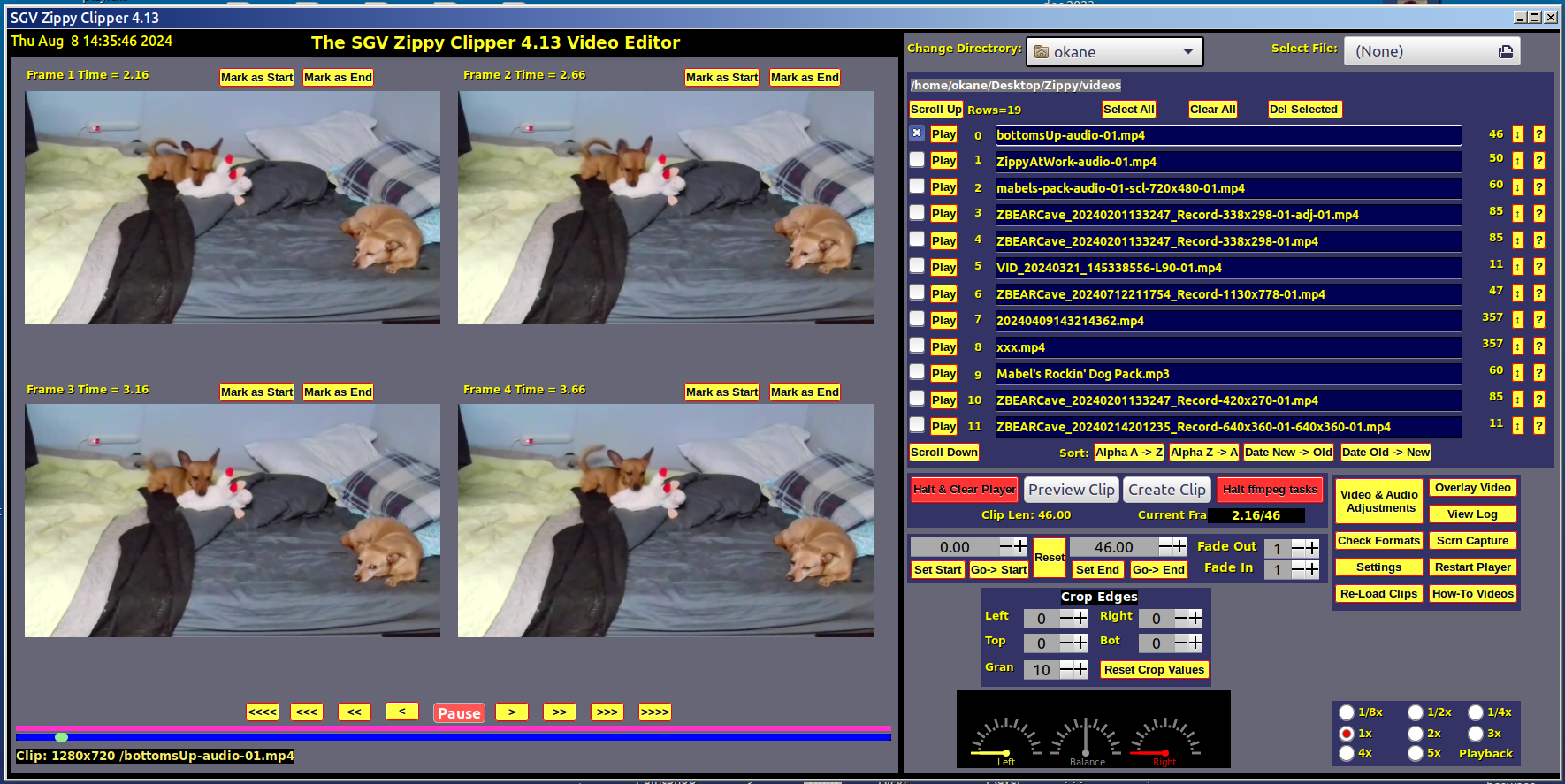Click the reorder arrows icon for ZippyAtWork-audio-01.mp4
Image resolution: width=1565 pixels, height=784 pixels.
pyautogui.click(x=1518, y=161)
